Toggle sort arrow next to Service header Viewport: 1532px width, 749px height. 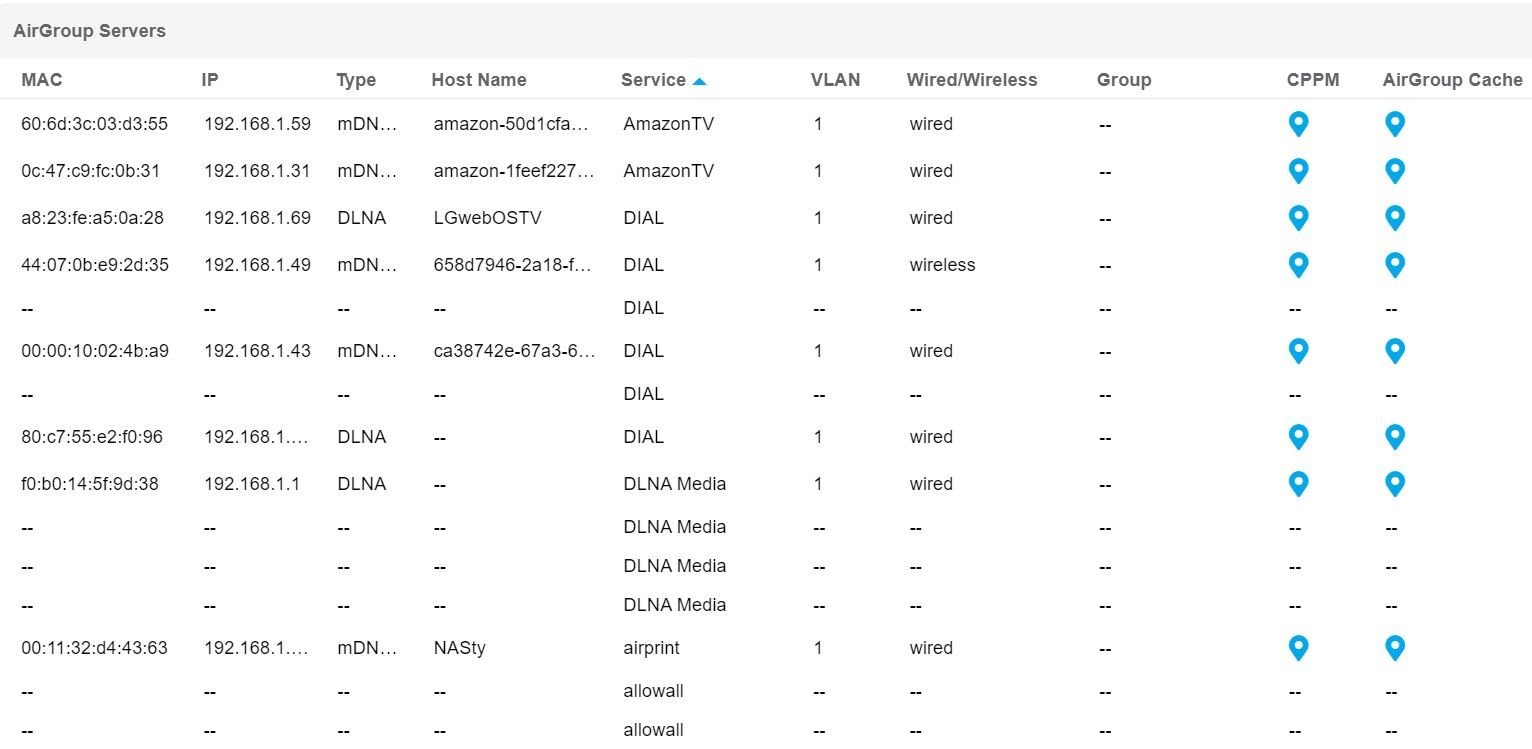pos(699,81)
